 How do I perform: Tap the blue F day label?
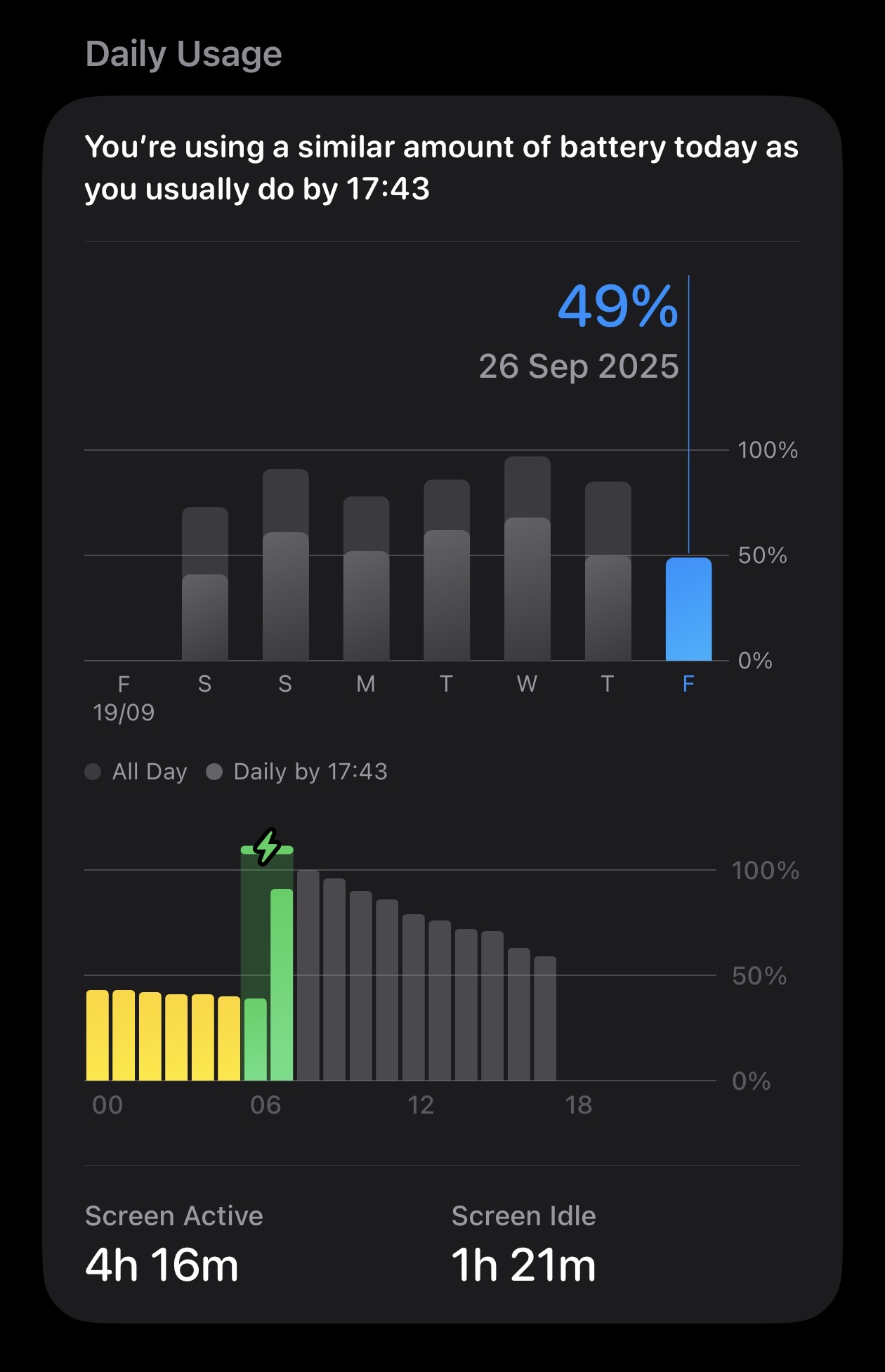(x=688, y=684)
